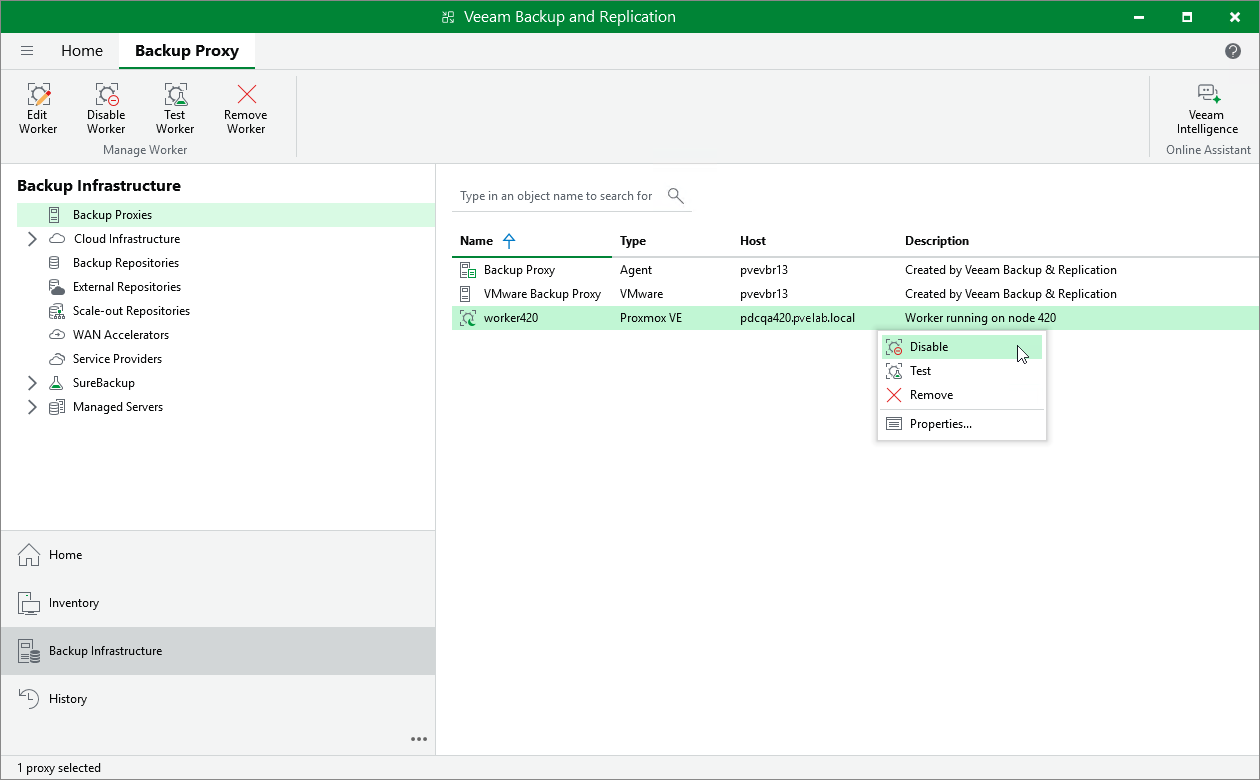Click the Scale-out Repositories icon
The image size is (1260, 780).
pos(56,311)
